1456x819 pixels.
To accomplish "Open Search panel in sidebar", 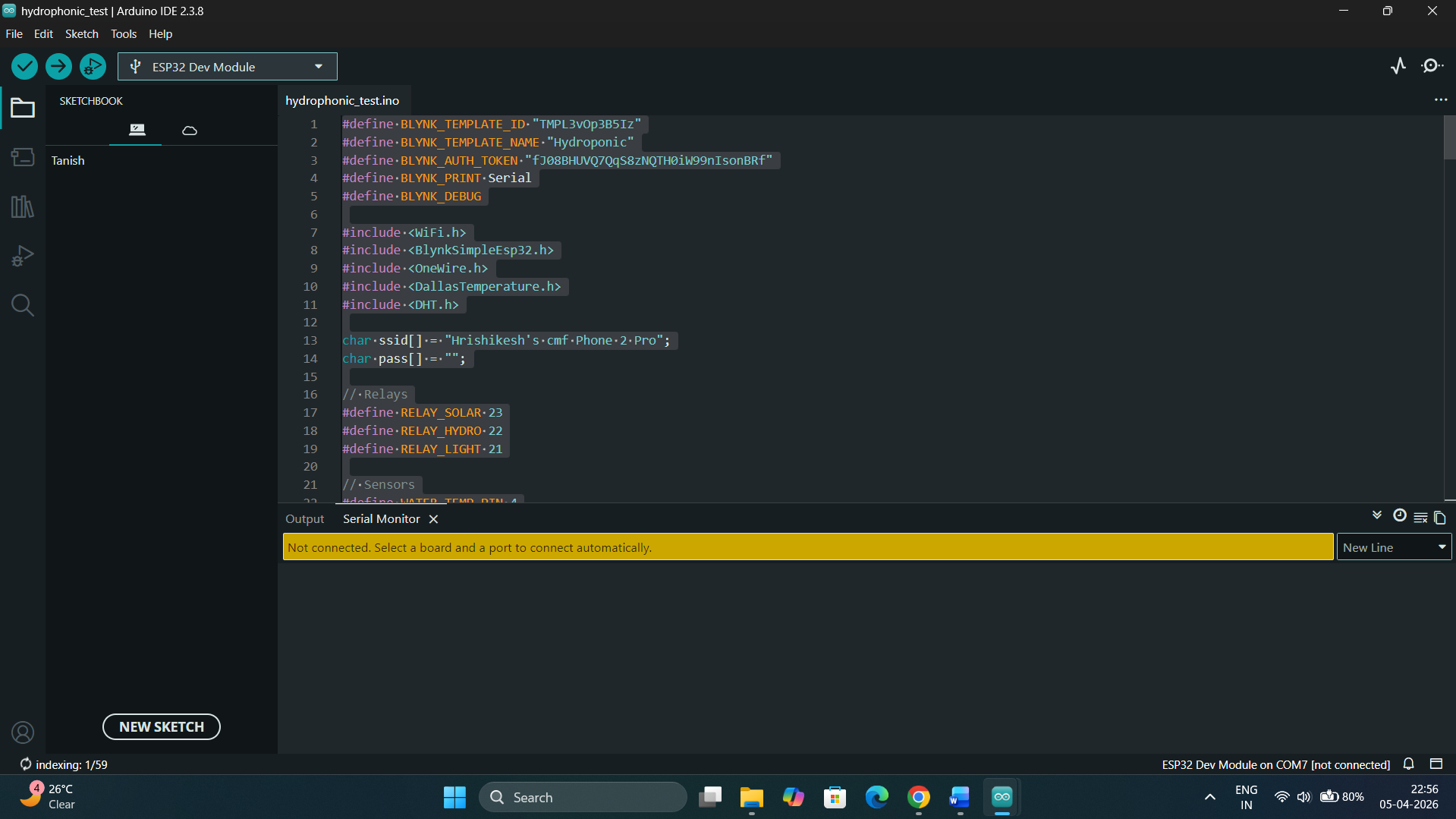I will click(x=22, y=305).
